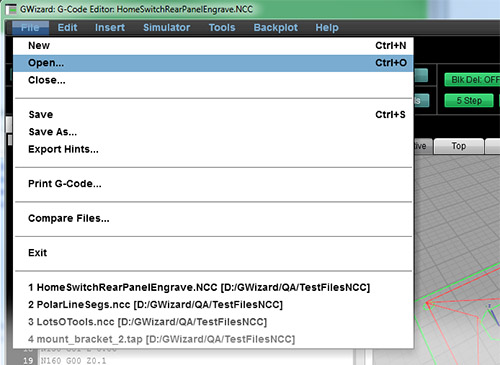Open the Insert menu
This screenshot has width=500, height=365.
[110, 28]
